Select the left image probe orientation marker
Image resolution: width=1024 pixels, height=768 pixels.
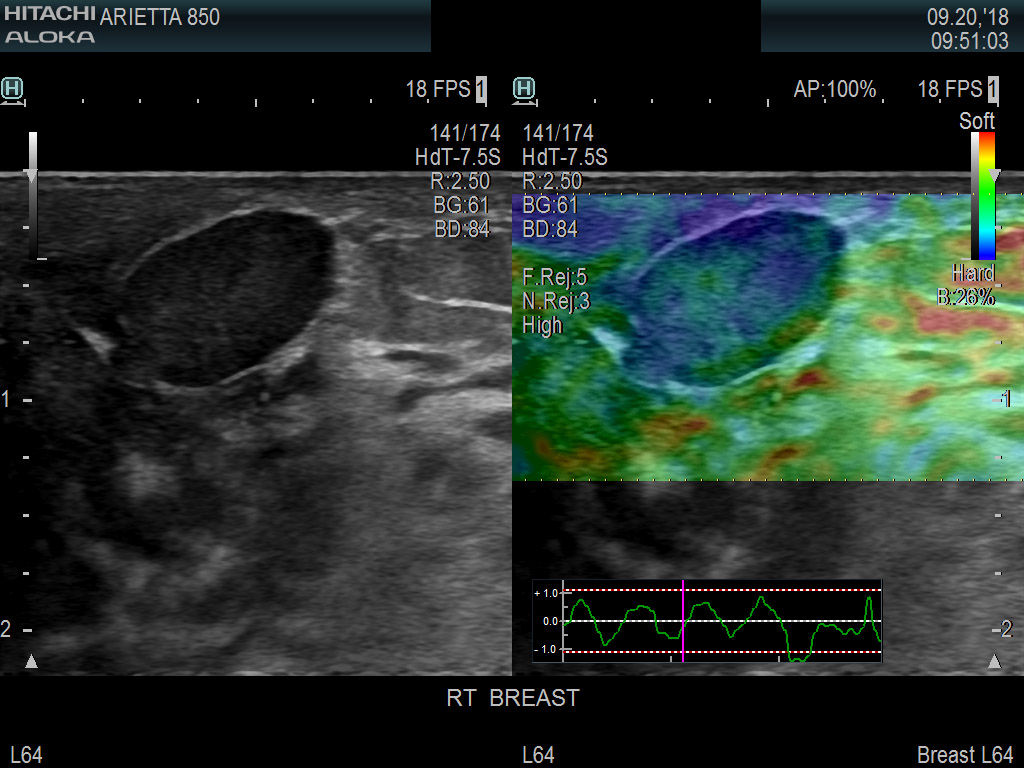pos(11,88)
